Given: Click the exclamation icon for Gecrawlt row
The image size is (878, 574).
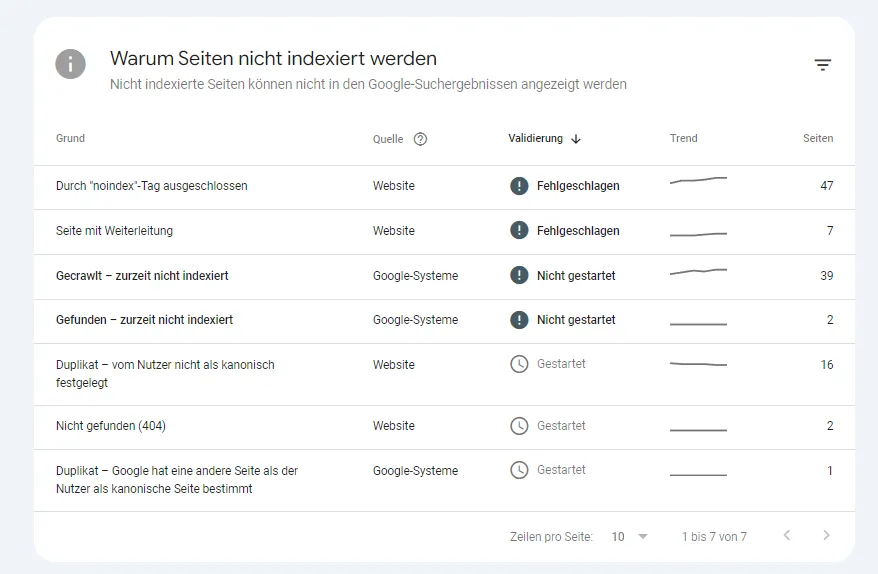Looking at the screenshot, I should [x=519, y=275].
